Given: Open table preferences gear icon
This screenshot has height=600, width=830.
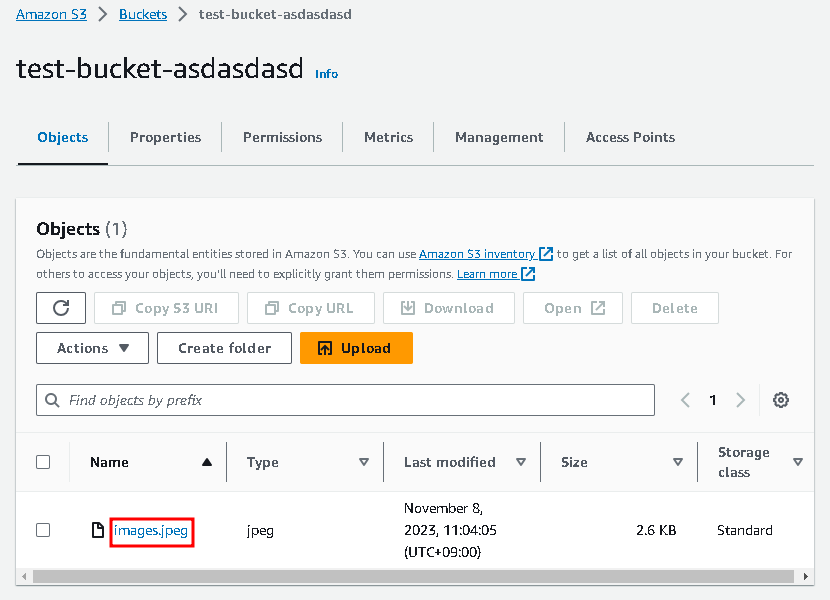Looking at the screenshot, I should pyautogui.click(x=781, y=400).
